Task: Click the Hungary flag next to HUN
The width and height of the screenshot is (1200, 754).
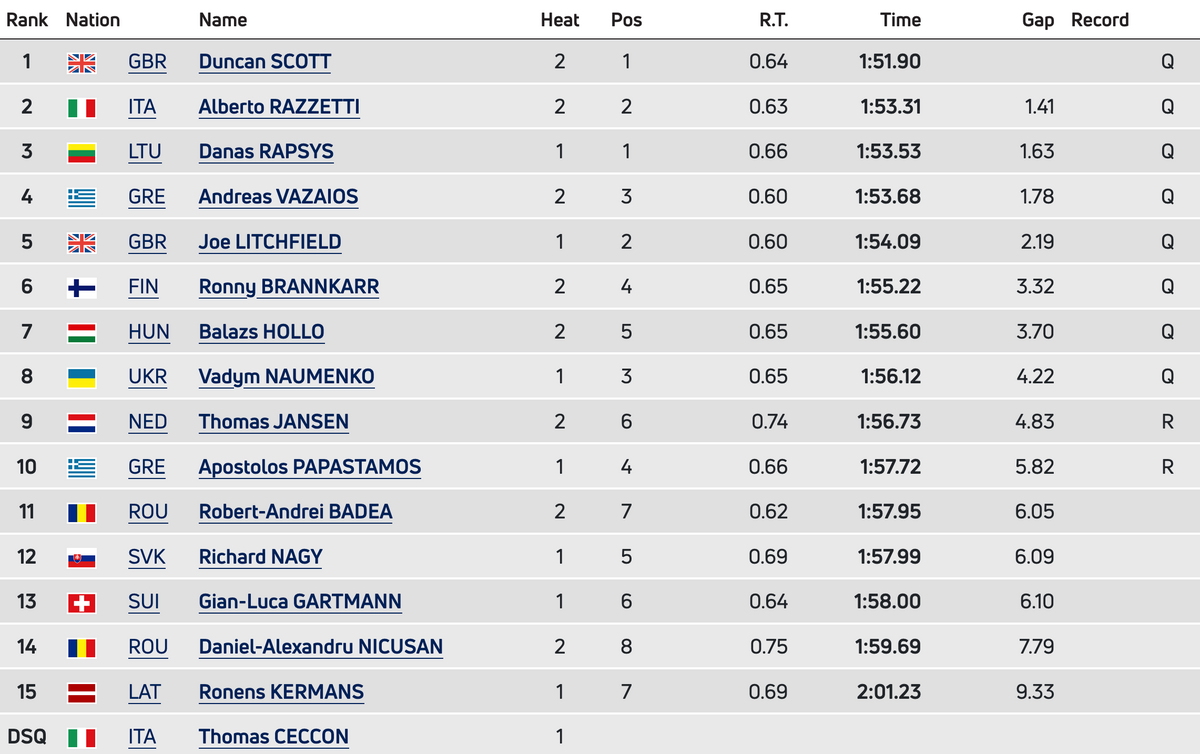Action: coord(82,332)
